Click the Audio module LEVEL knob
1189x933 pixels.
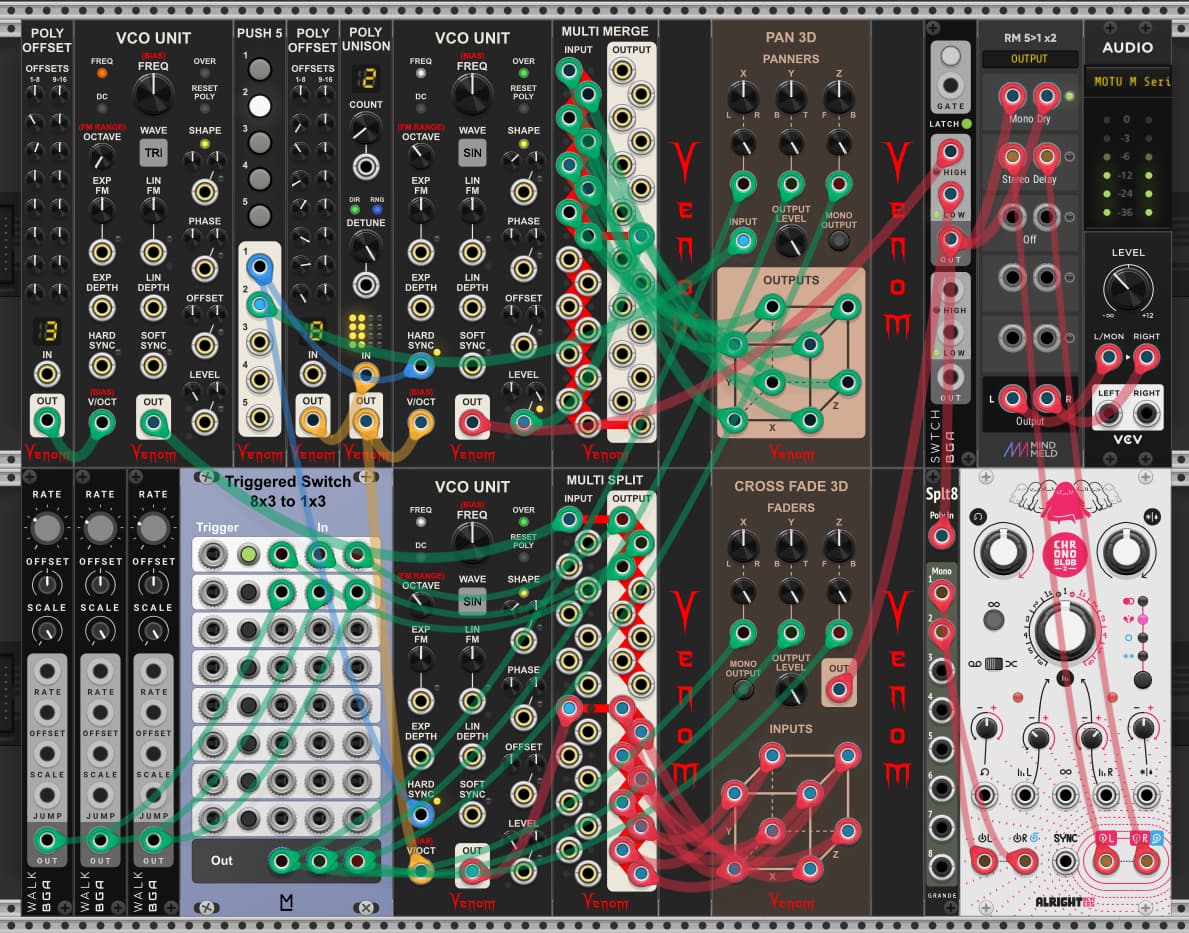pyautogui.click(x=1127, y=288)
